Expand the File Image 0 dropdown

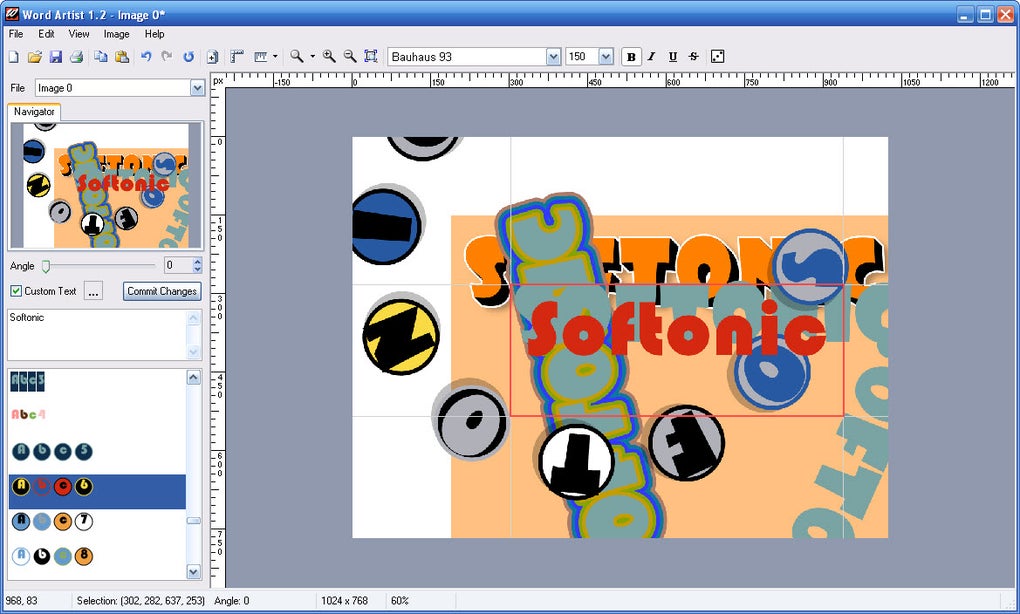[197, 88]
